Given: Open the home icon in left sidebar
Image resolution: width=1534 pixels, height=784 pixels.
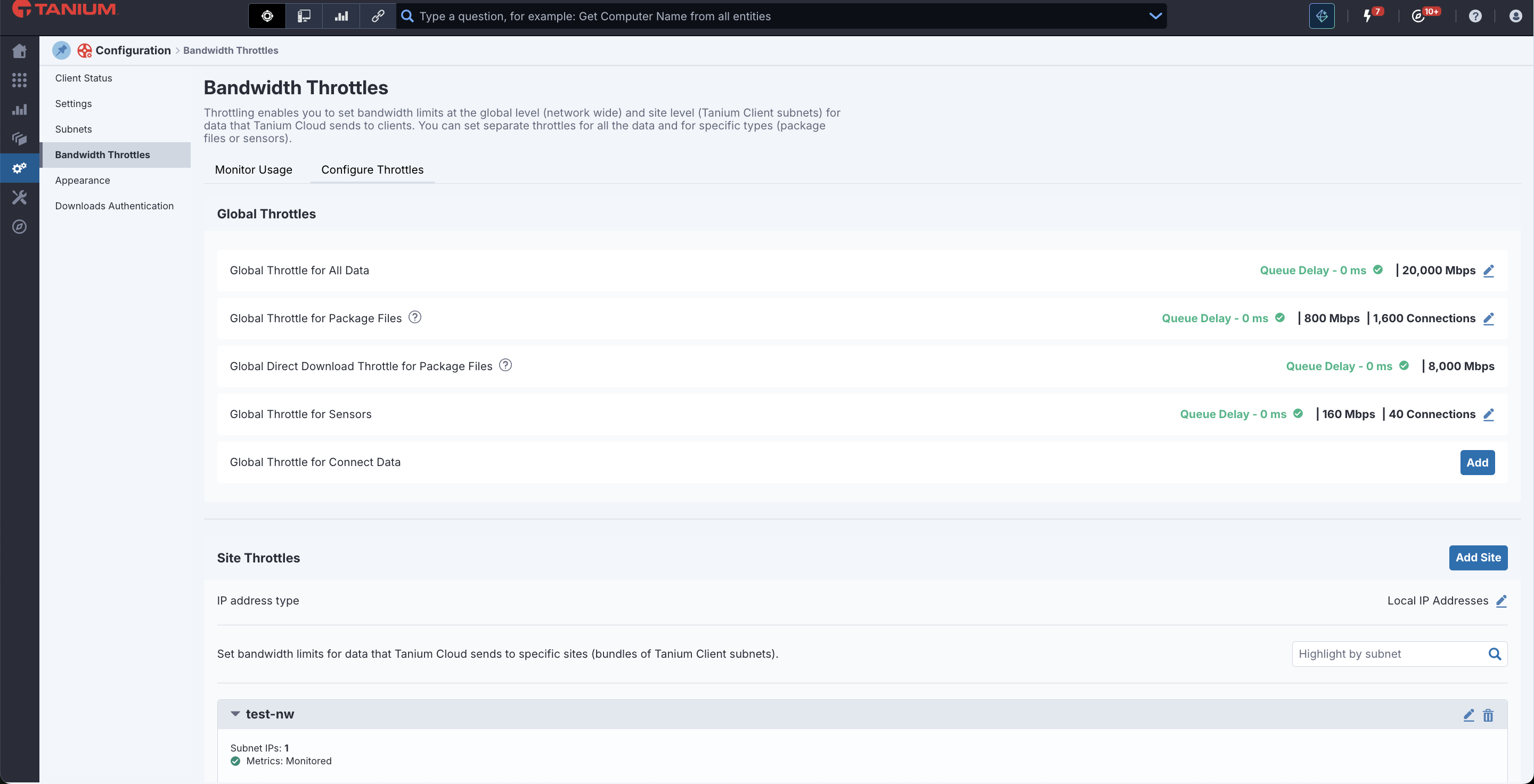Looking at the screenshot, I should click(19, 51).
